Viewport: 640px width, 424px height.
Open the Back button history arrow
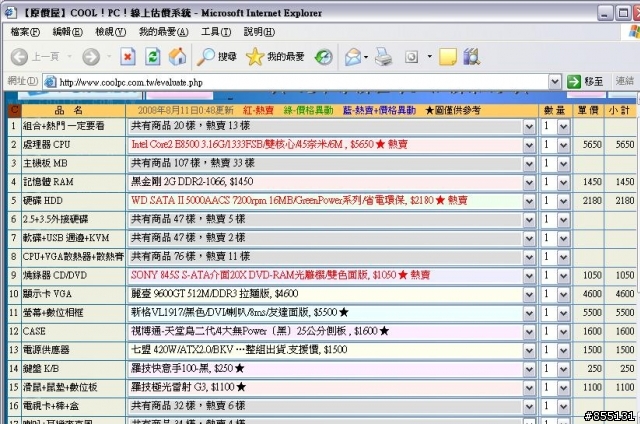(x=69, y=57)
